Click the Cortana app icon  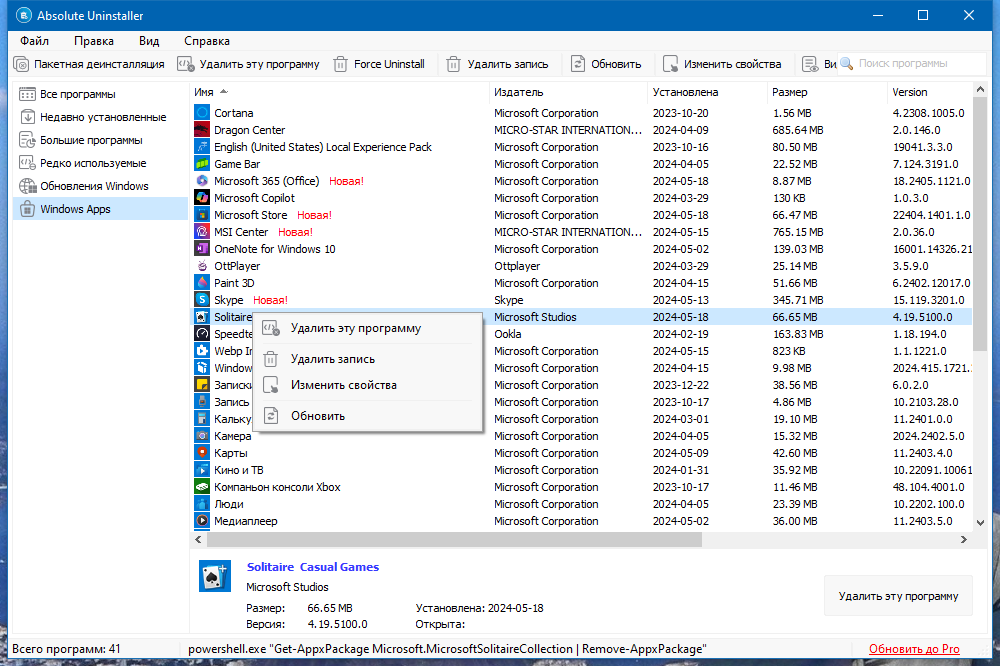[202, 113]
